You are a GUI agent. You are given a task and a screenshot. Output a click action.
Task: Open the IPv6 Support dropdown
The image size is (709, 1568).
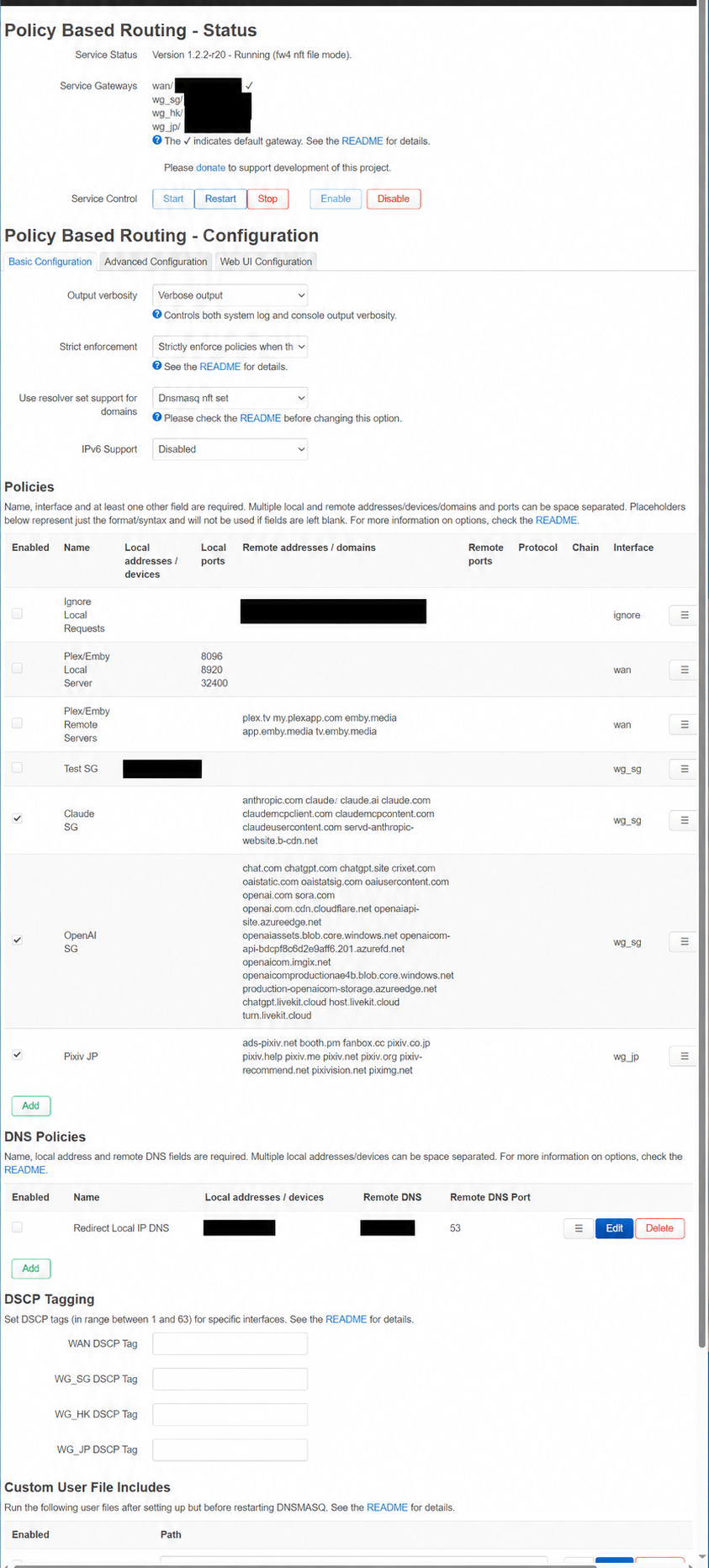[230, 449]
